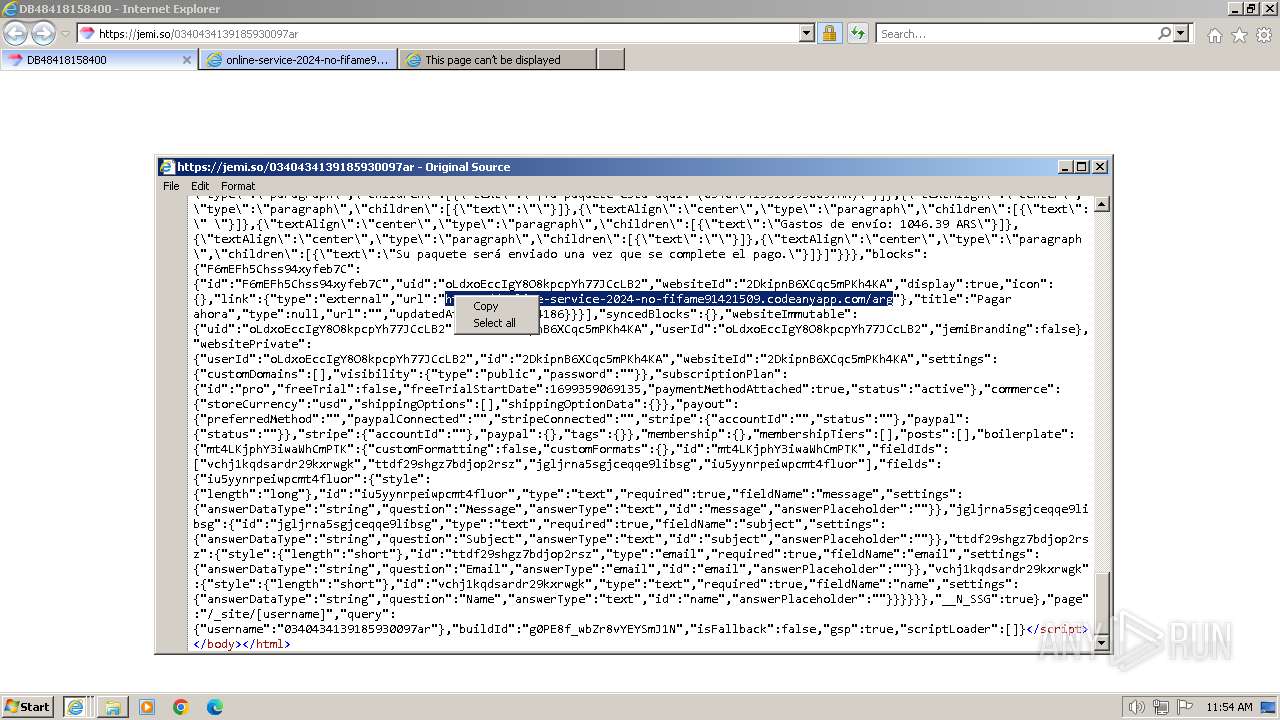The width and height of the screenshot is (1280, 720).
Task: Open the search provider dropdown arrow
Action: (1181, 33)
